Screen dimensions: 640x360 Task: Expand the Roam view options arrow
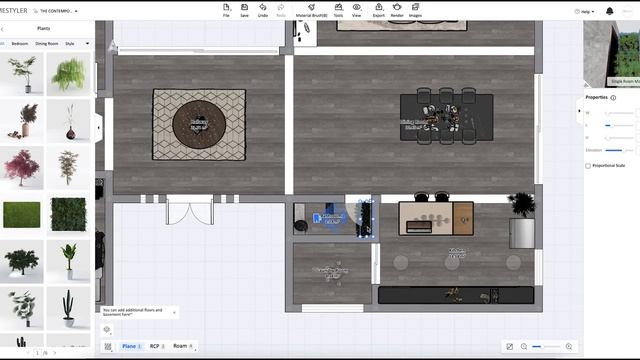(x=196, y=349)
